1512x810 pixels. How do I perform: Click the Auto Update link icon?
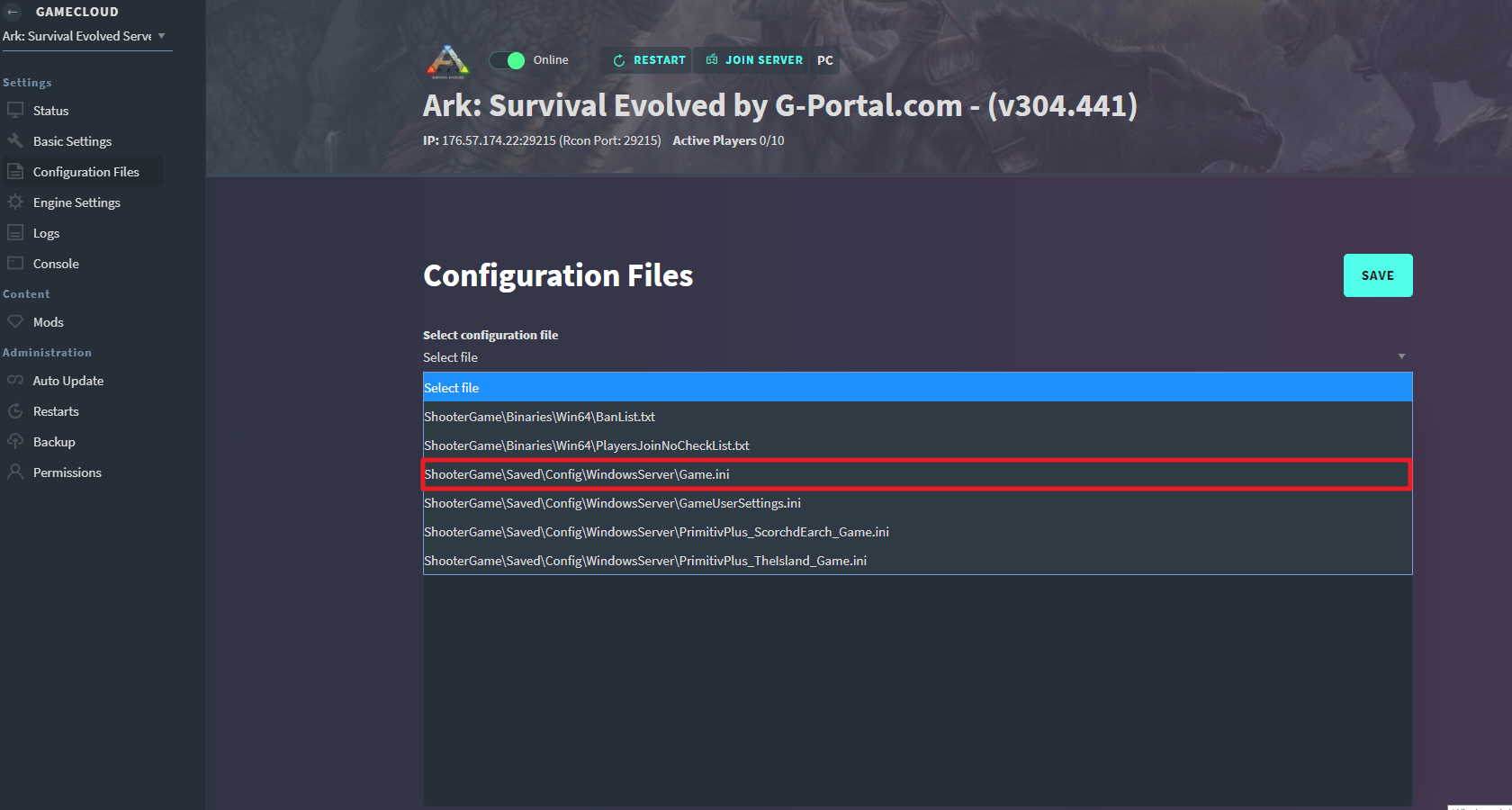pos(15,380)
